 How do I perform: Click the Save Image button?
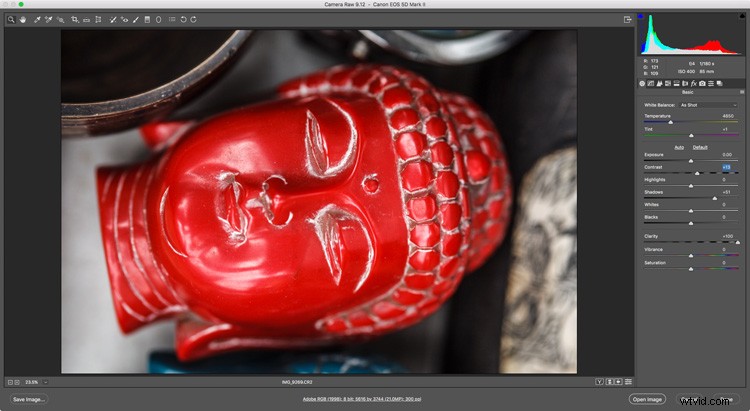29,399
